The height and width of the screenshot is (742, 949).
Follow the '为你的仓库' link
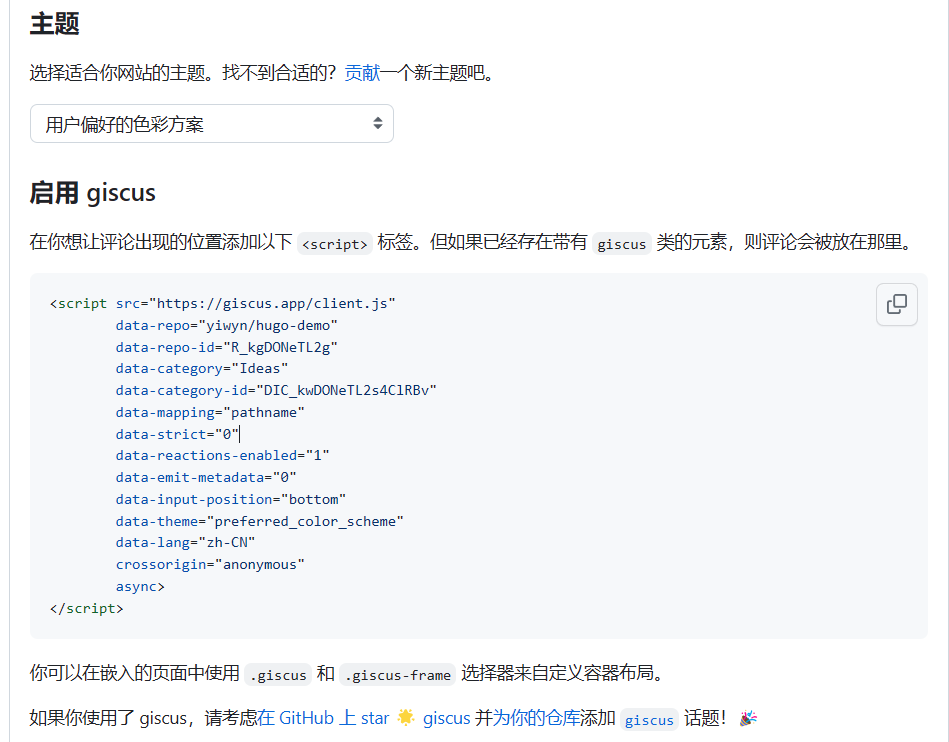(x=536, y=718)
